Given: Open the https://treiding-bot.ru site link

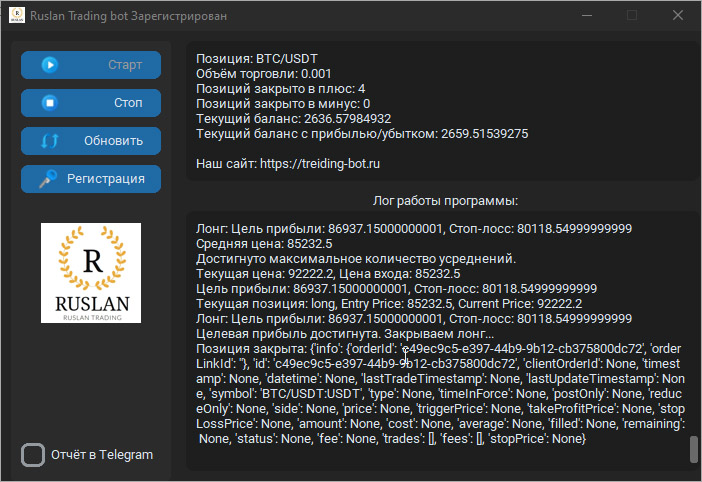Looking at the screenshot, I should 320,164.
